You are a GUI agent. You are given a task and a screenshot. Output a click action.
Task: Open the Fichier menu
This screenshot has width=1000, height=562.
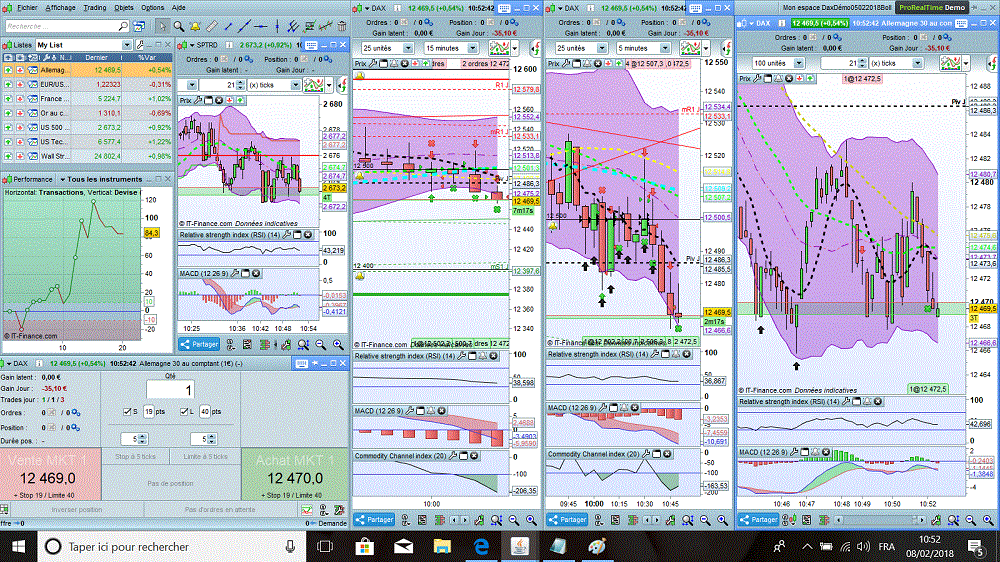pos(27,8)
